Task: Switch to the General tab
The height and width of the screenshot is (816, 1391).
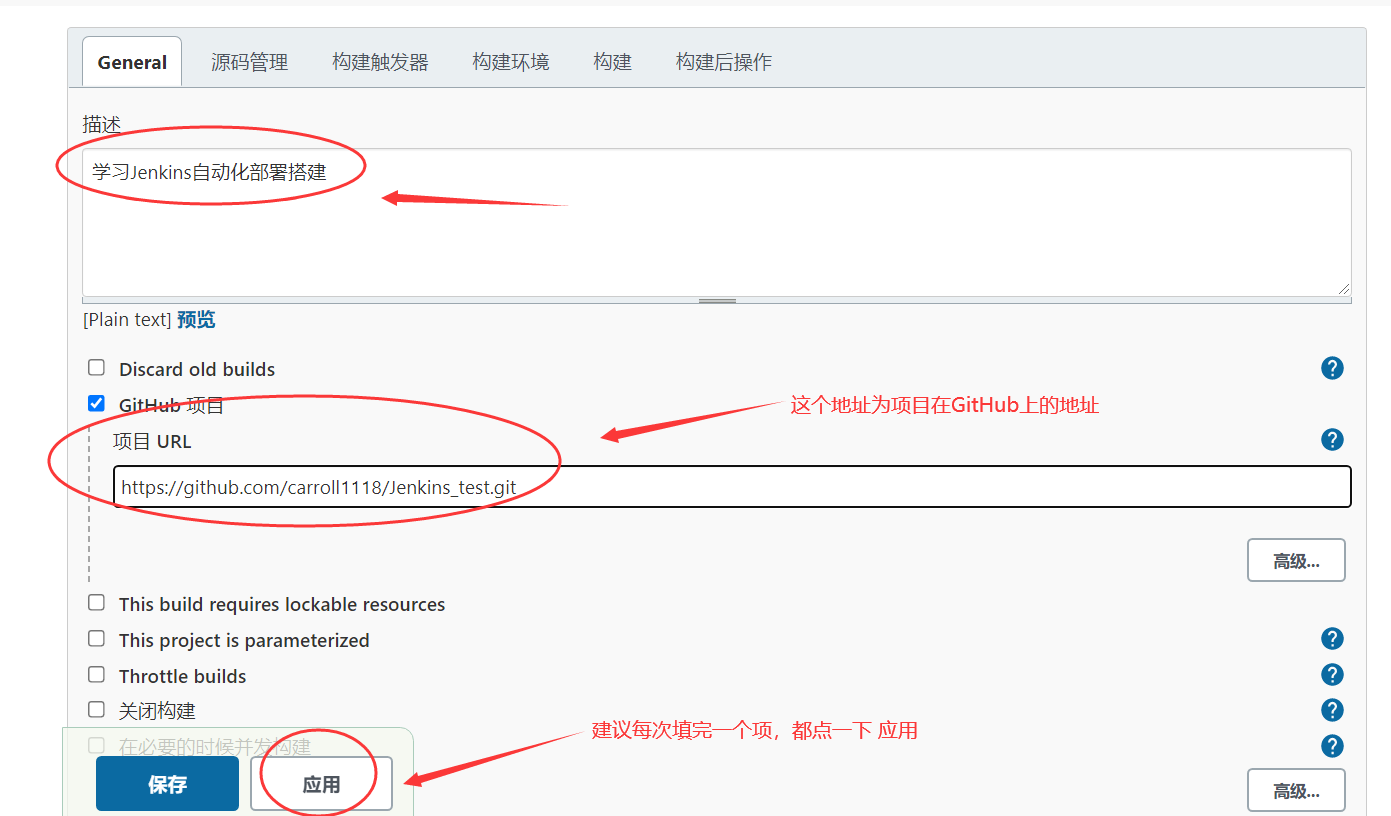Action: coord(132,62)
